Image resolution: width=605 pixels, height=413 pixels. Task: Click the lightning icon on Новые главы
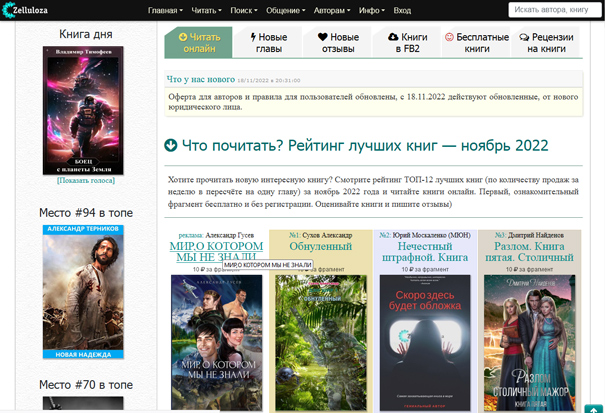pyautogui.click(x=253, y=37)
